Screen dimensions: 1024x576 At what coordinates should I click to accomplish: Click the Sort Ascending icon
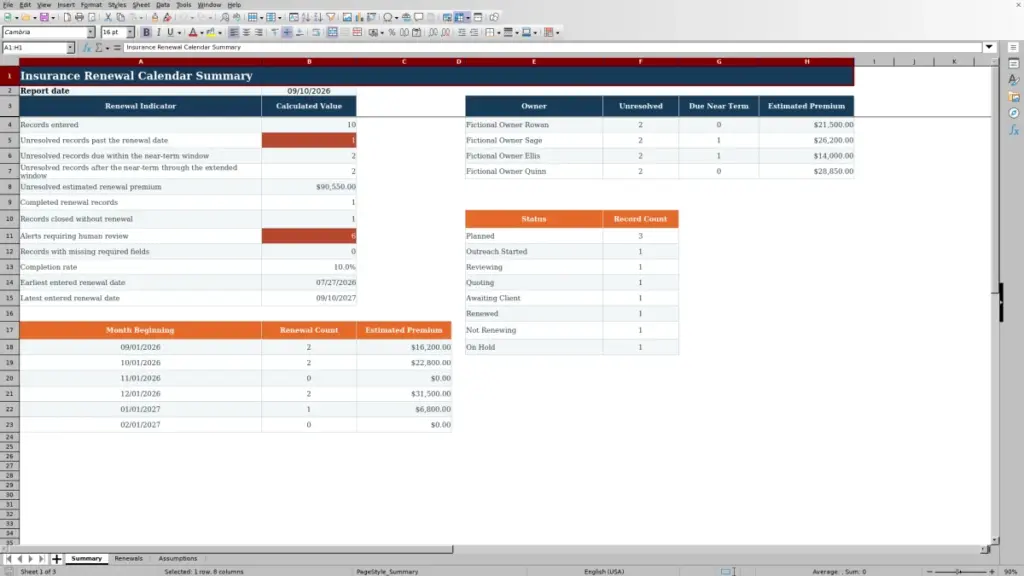[306, 17]
